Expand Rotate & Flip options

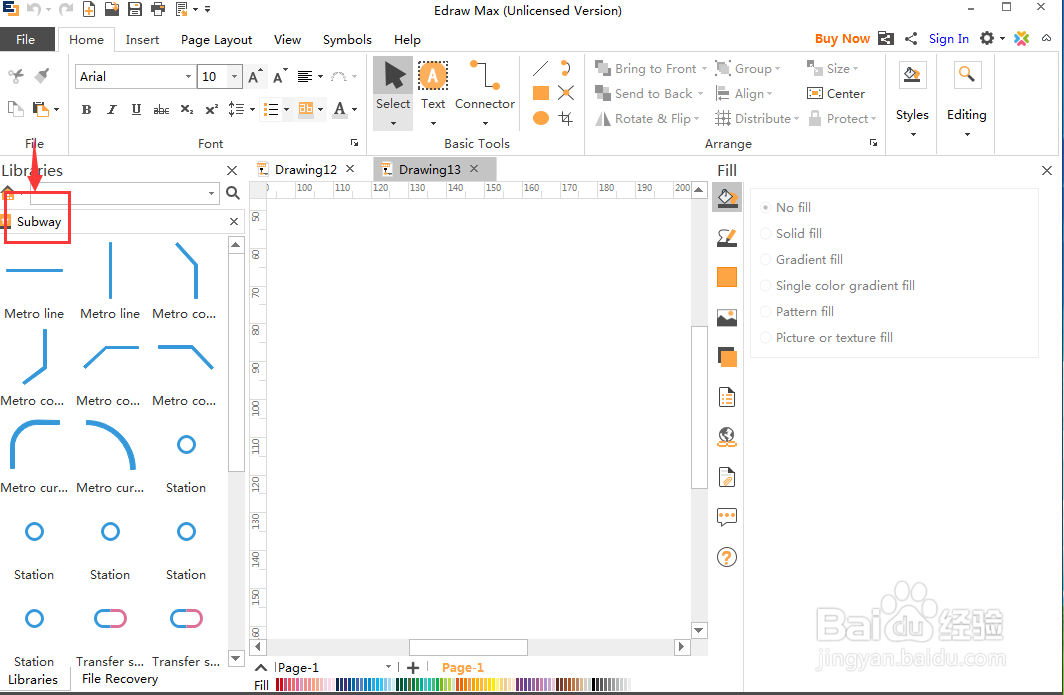[696, 119]
